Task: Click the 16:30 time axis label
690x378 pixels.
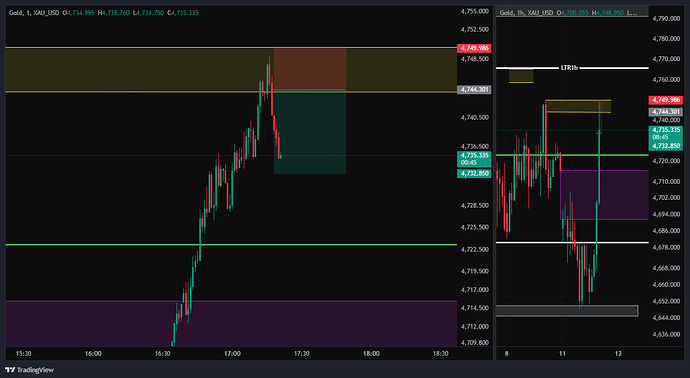Action: coord(162,353)
